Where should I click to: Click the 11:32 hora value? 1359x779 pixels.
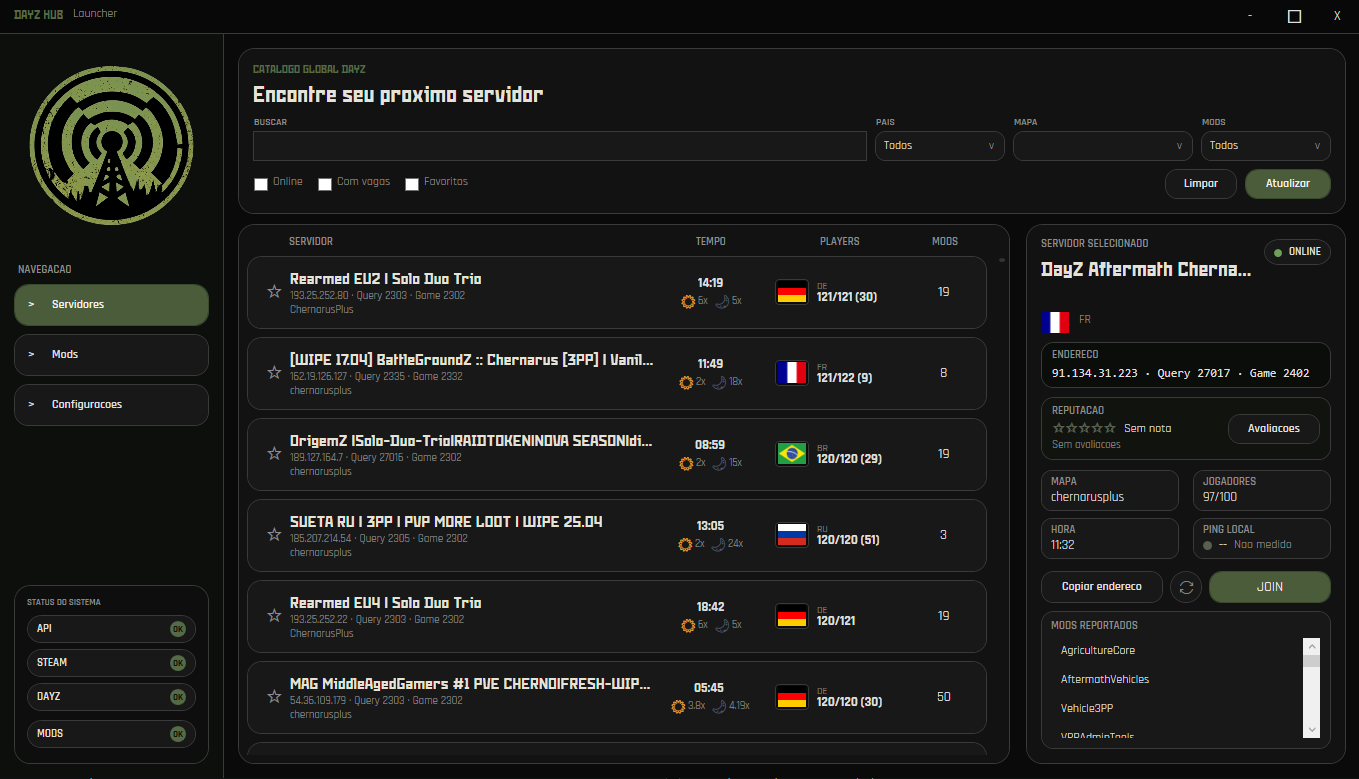point(1063,545)
